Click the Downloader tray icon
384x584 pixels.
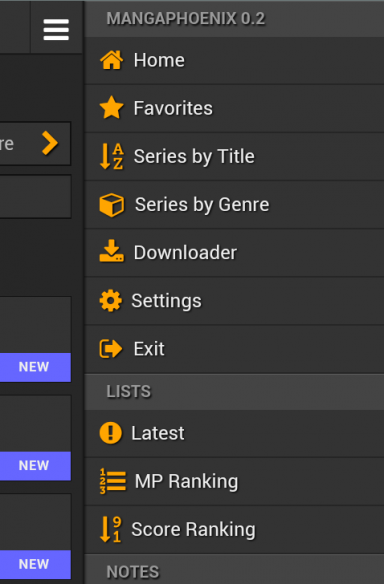(x=111, y=252)
